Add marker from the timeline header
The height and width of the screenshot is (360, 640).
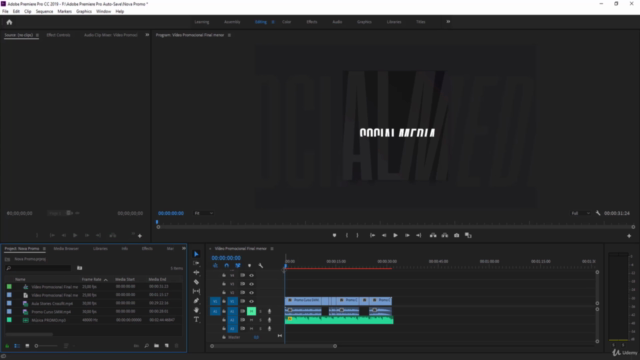pos(249,266)
